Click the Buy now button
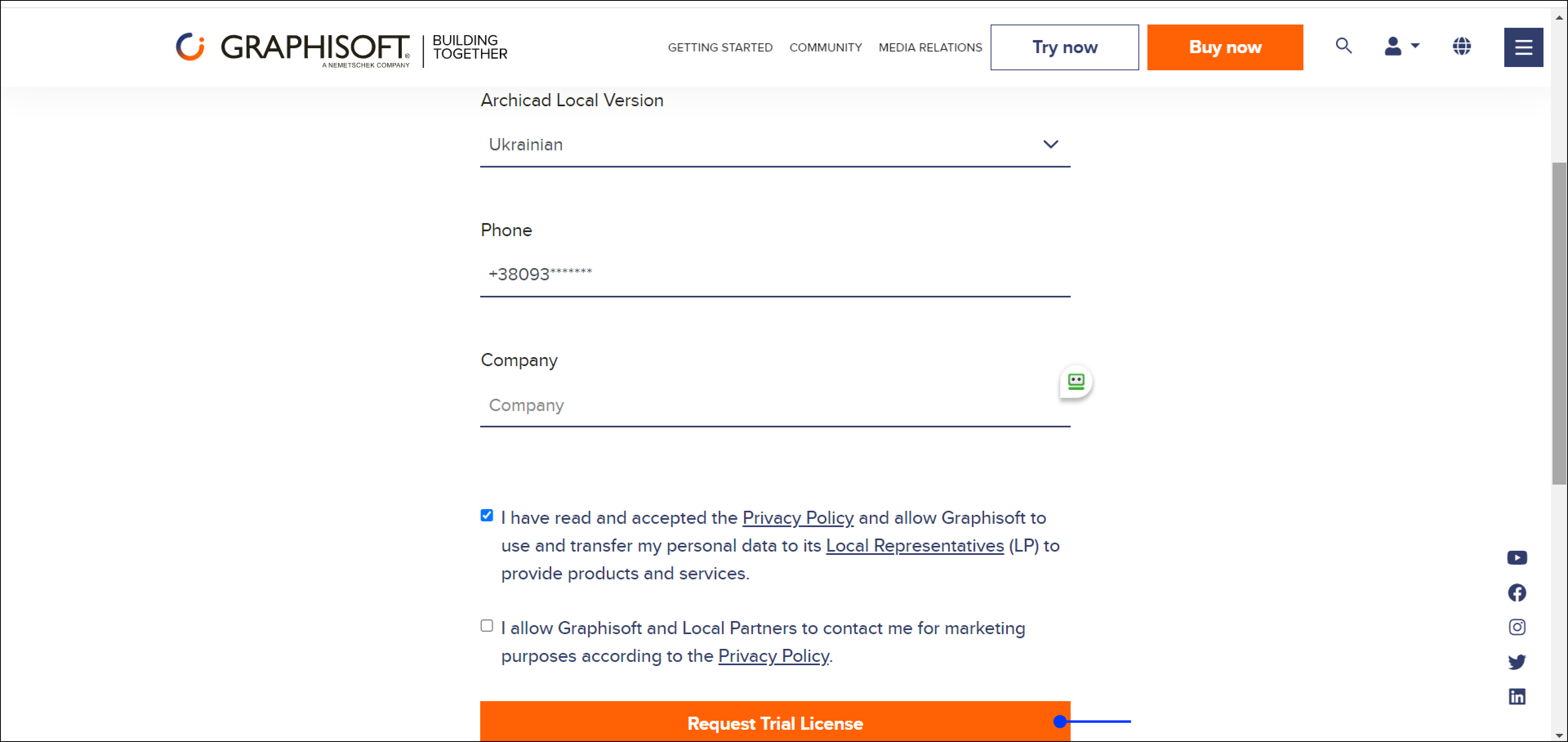 [1224, 47]
